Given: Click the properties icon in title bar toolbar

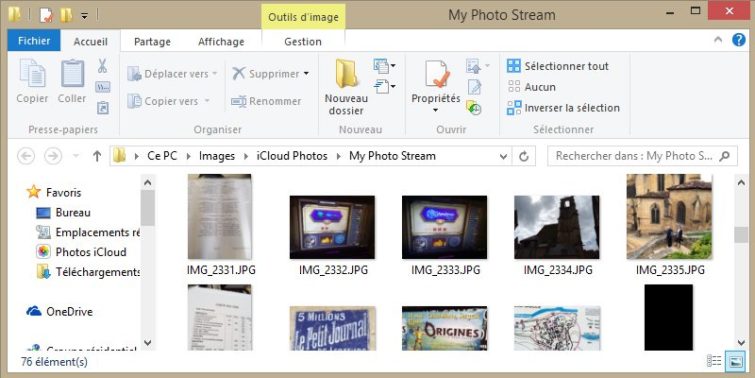Looking at the screenshot, I should point(46,15).
